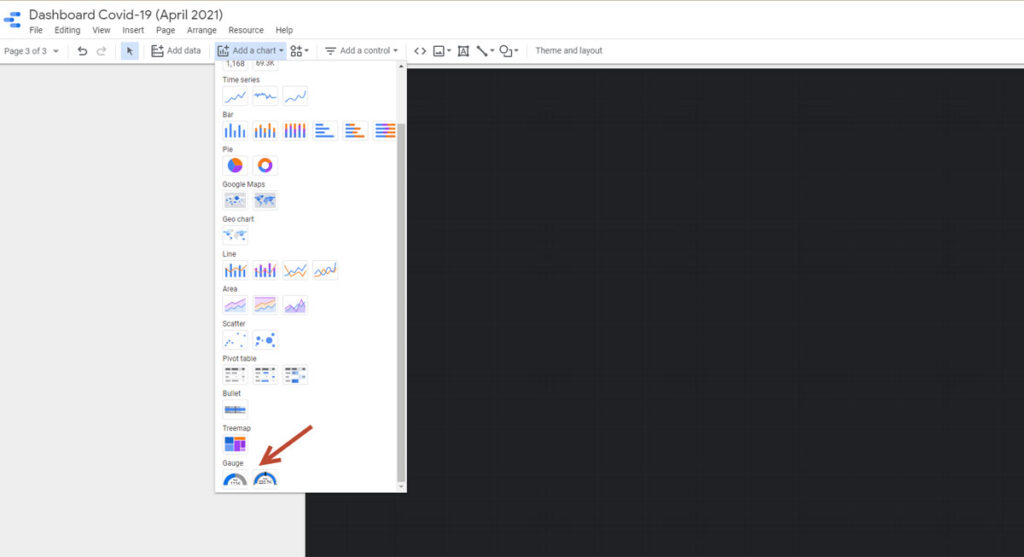Choose the sparkline Time series chart
The height and width of the screenshot is (557, 1024).
coord(265,96)
